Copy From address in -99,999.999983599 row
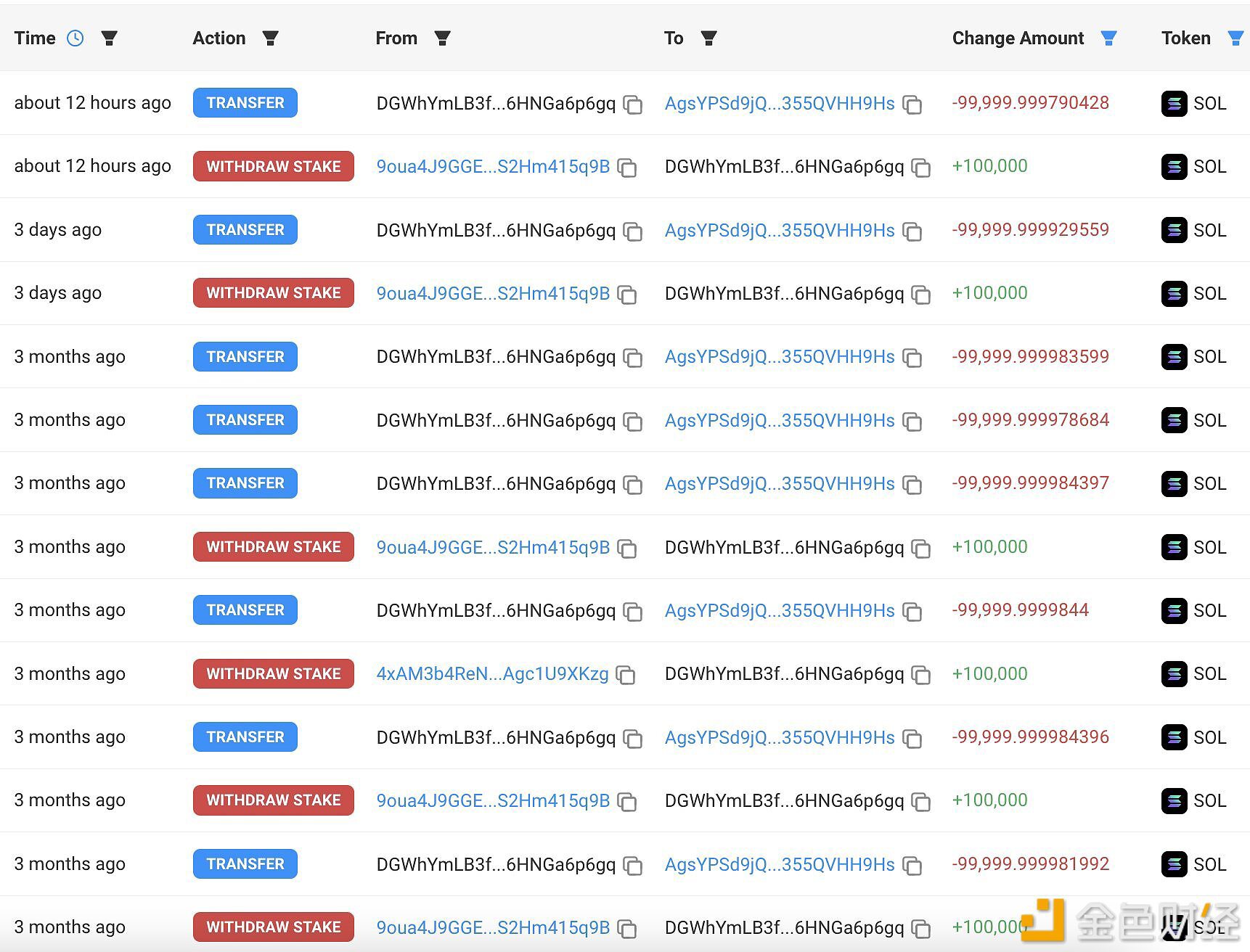This screenshot has width=1250, height=952. click(633, 358)
